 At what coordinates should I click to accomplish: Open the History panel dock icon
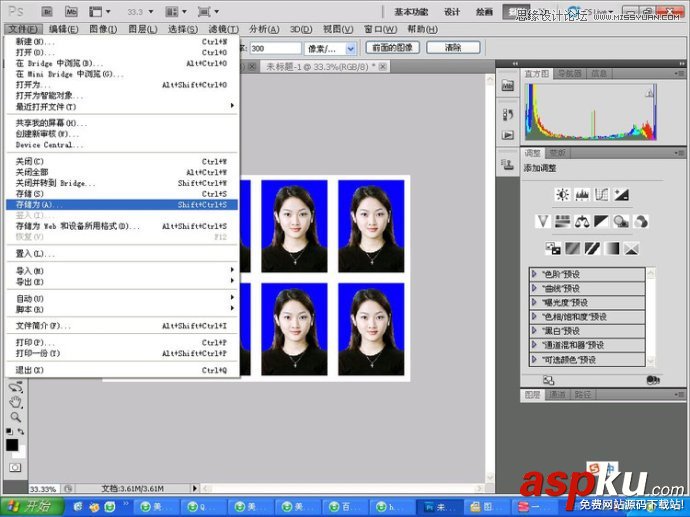tap(508, 115)
